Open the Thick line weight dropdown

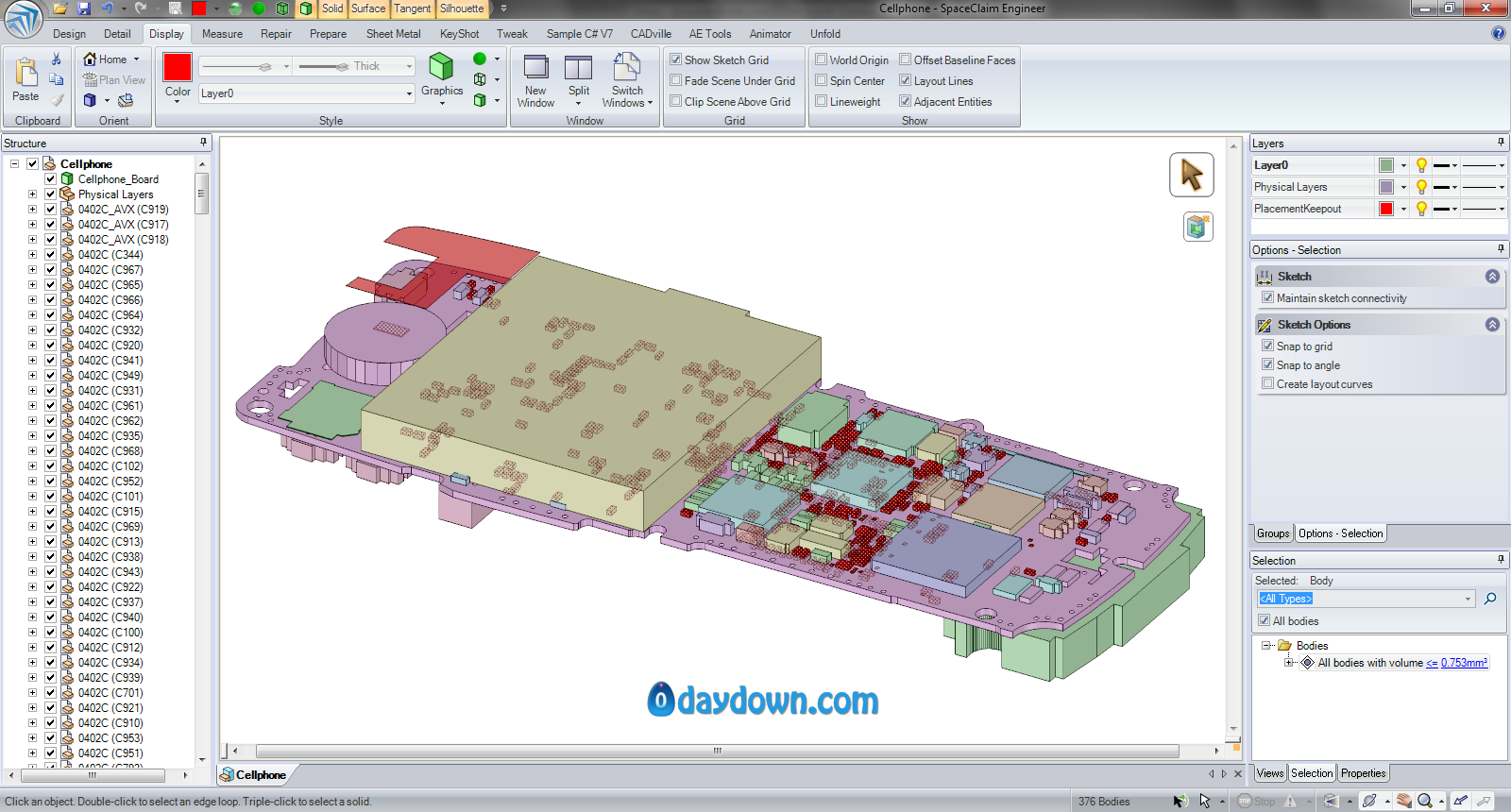[409, 66]
